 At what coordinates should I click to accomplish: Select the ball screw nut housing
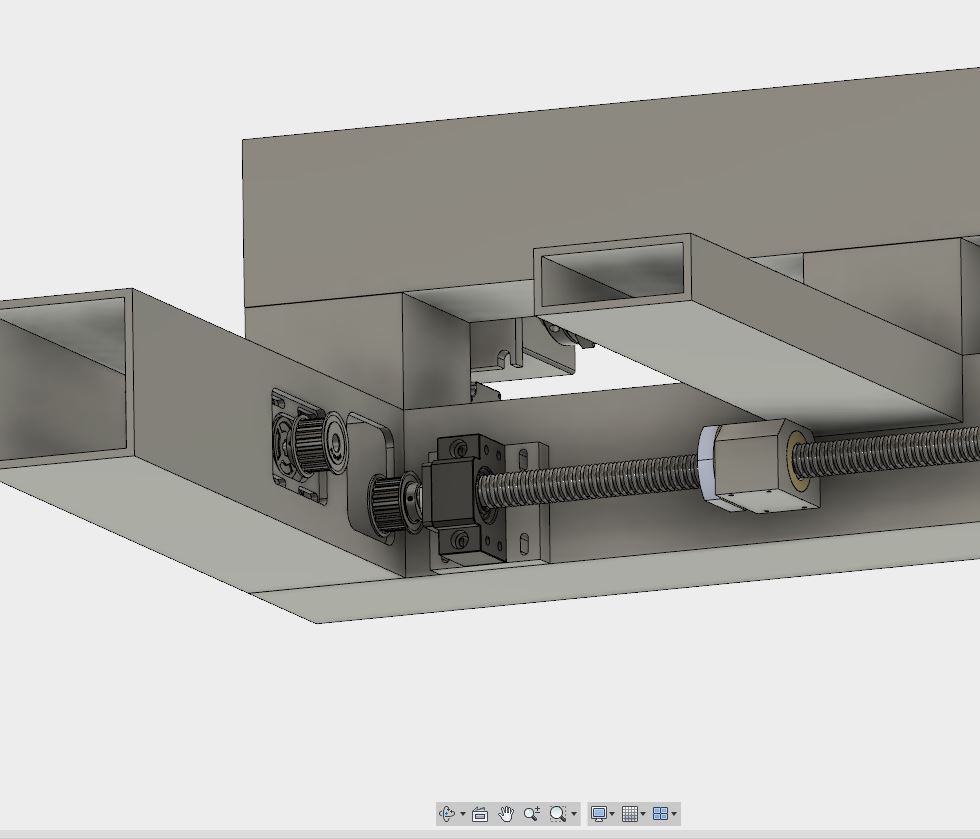[x=760, y=460]
